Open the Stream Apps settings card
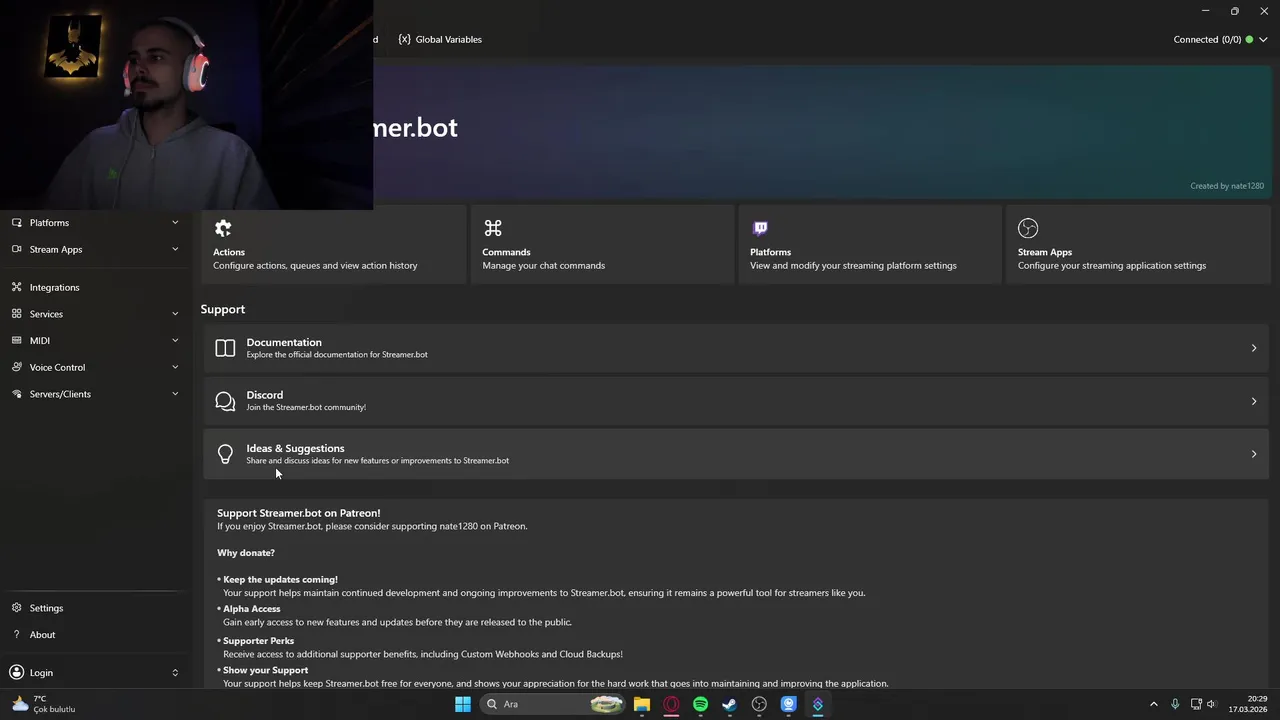The width and height of the screenshot is (1280, 720). coord(1138,245)
